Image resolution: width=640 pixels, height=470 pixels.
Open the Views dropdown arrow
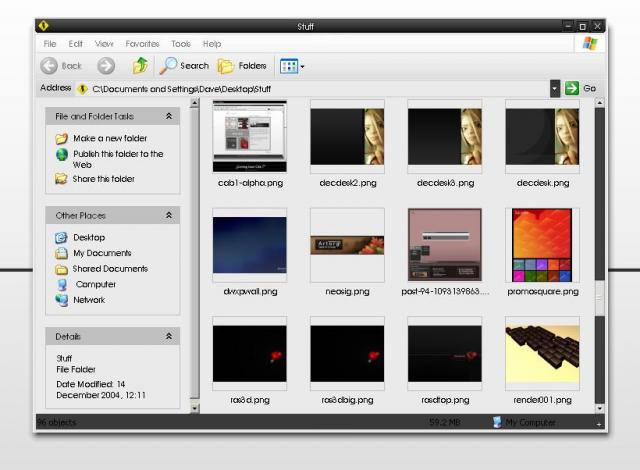coord(302,67)
